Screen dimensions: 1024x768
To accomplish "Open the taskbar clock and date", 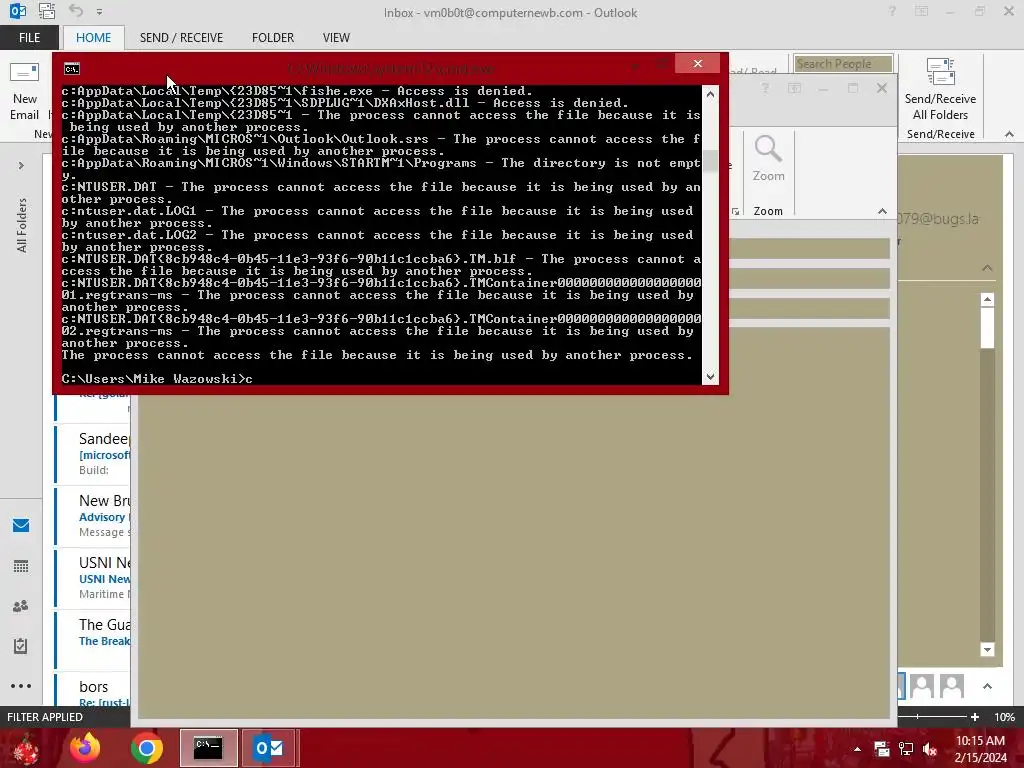I will [980, 749].
